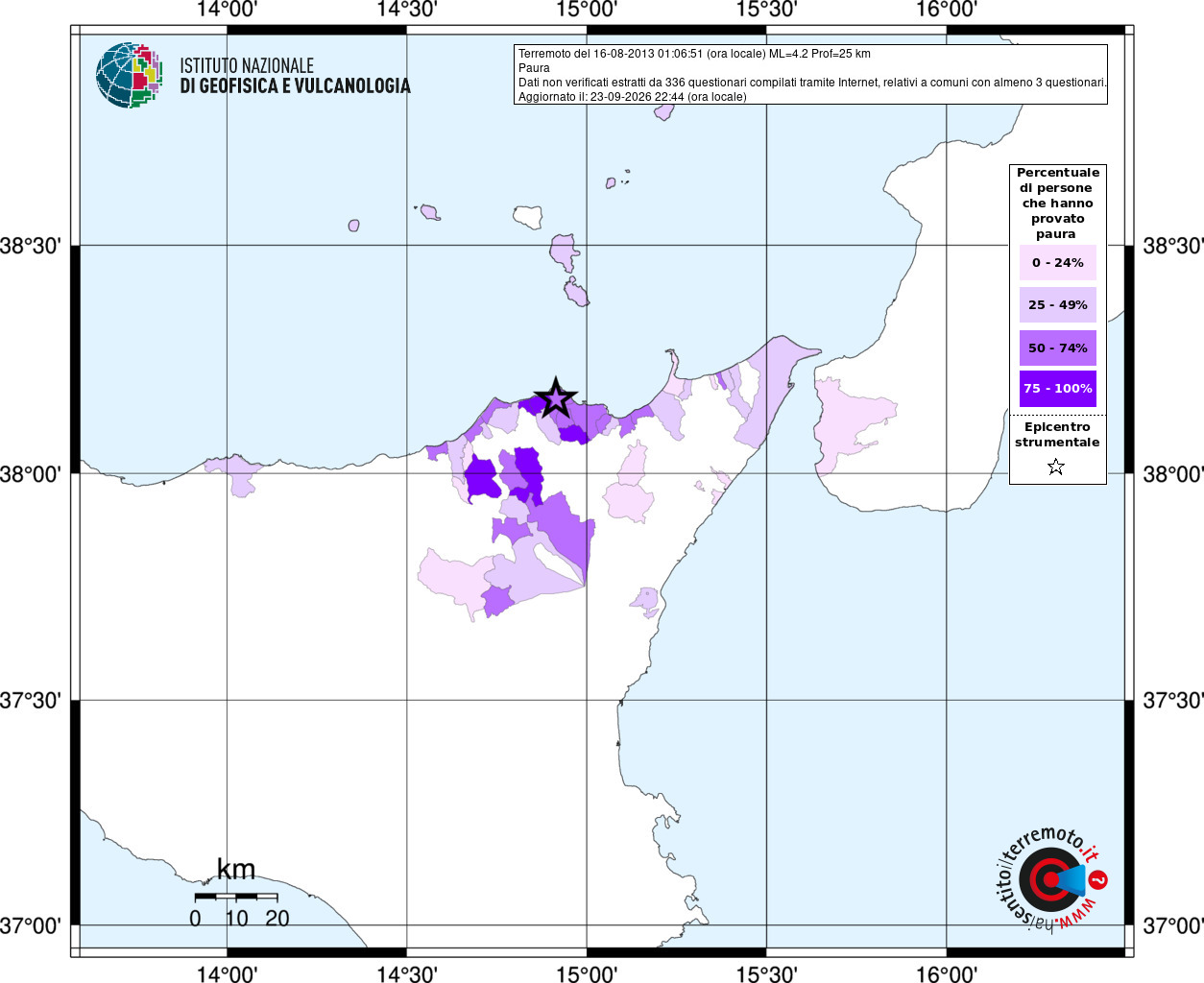Select the 50 - 74% legend swatch
This screenshot has height=983, width=1204.
click(1057, 348)
